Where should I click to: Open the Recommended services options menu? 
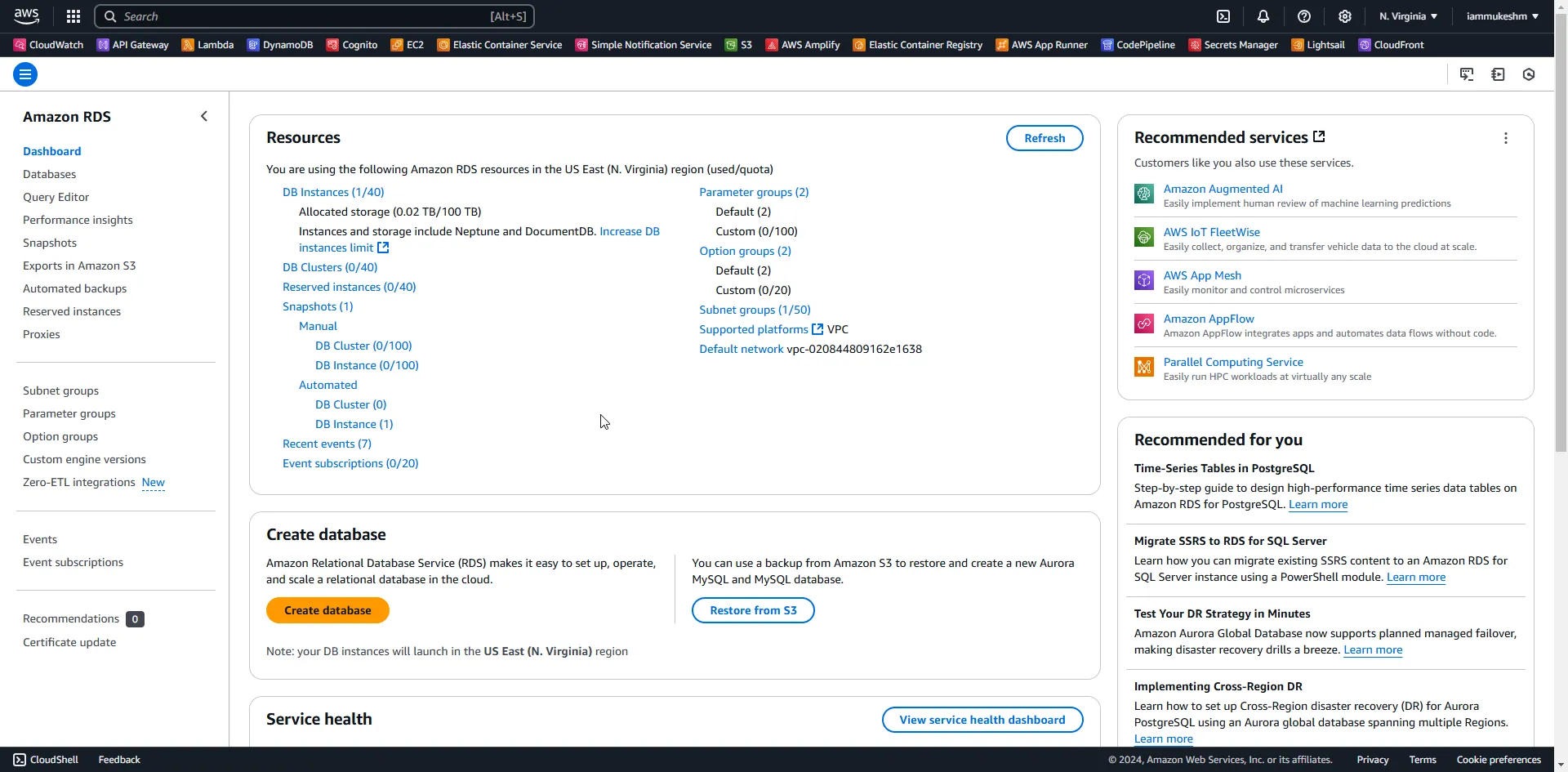click(x=1506, y=138)
